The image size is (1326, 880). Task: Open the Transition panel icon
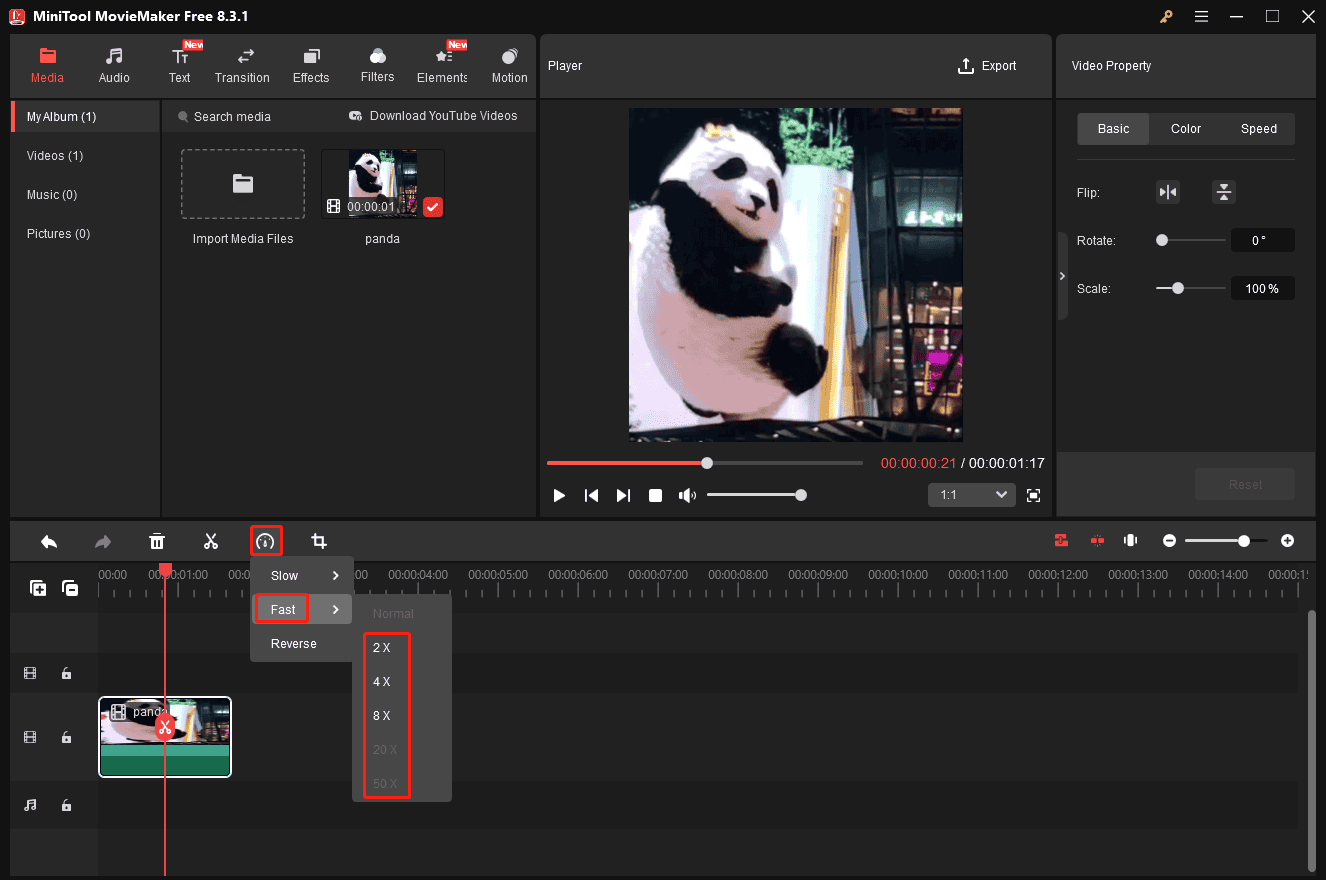tap(242, 65)
